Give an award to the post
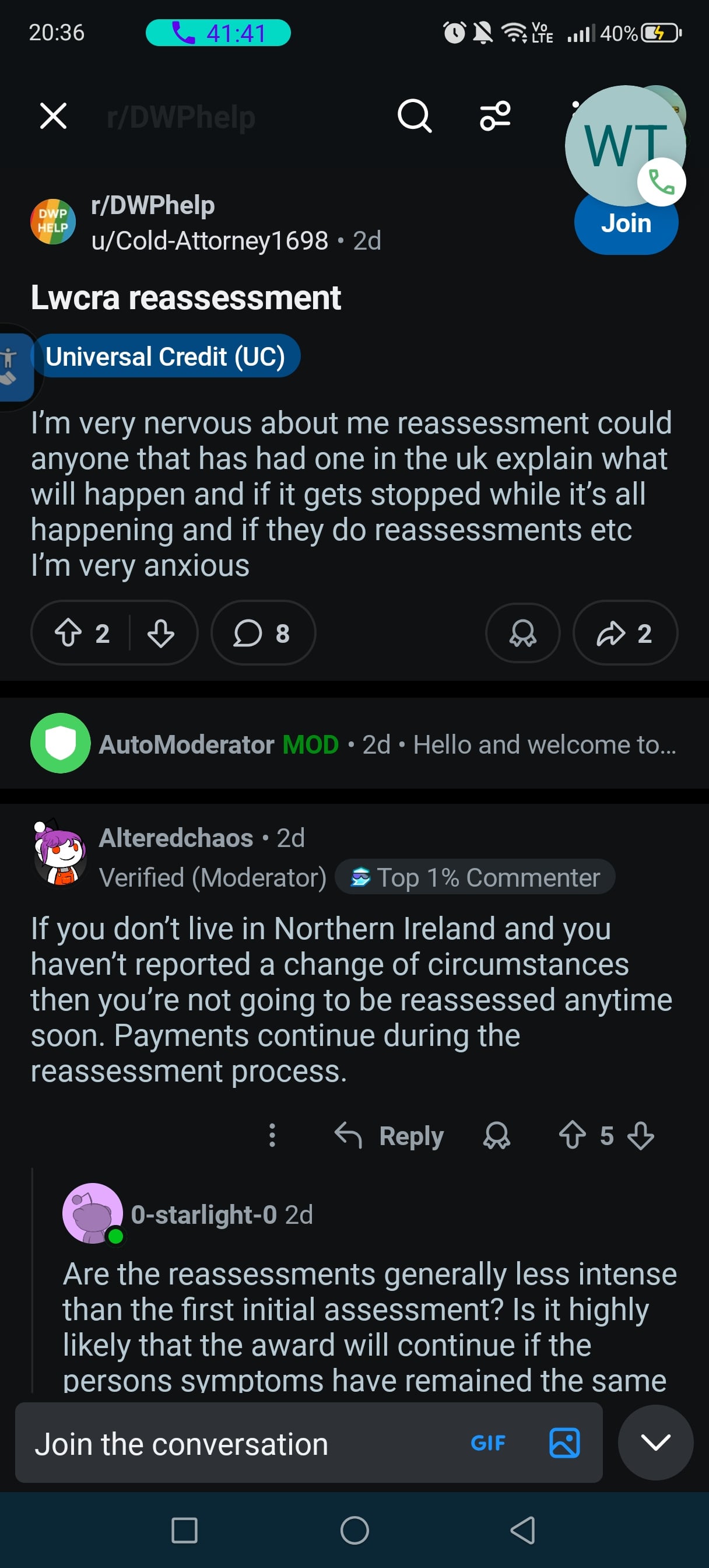The height and width of the screenshot is (1568, 709). [522, 633]
